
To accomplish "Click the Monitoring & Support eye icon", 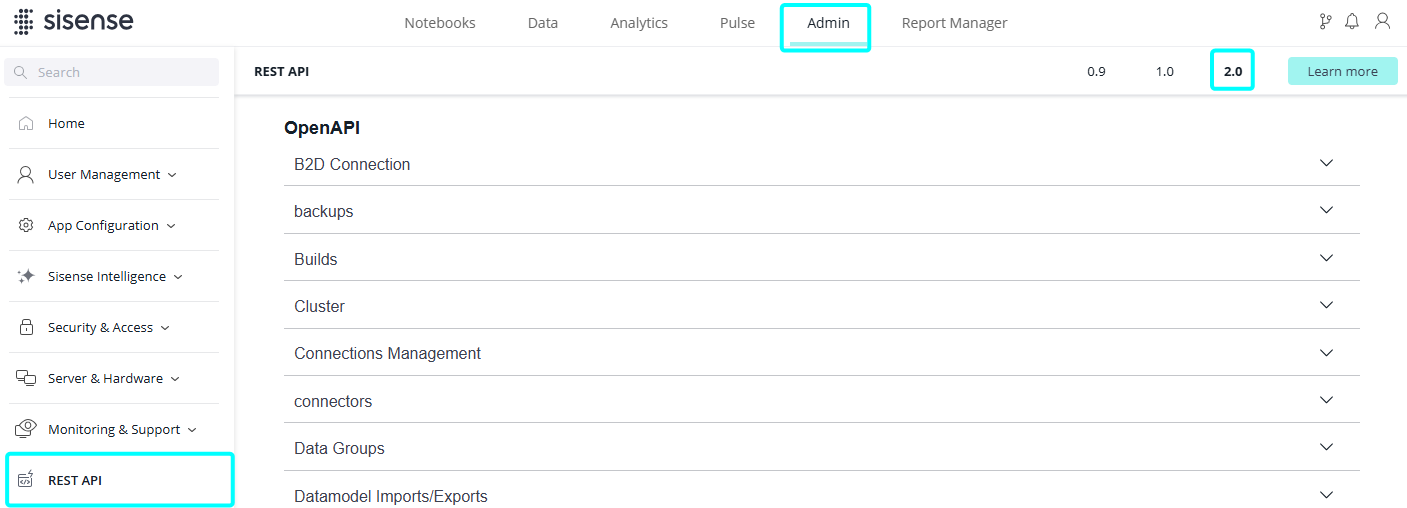I will (26, 429).
